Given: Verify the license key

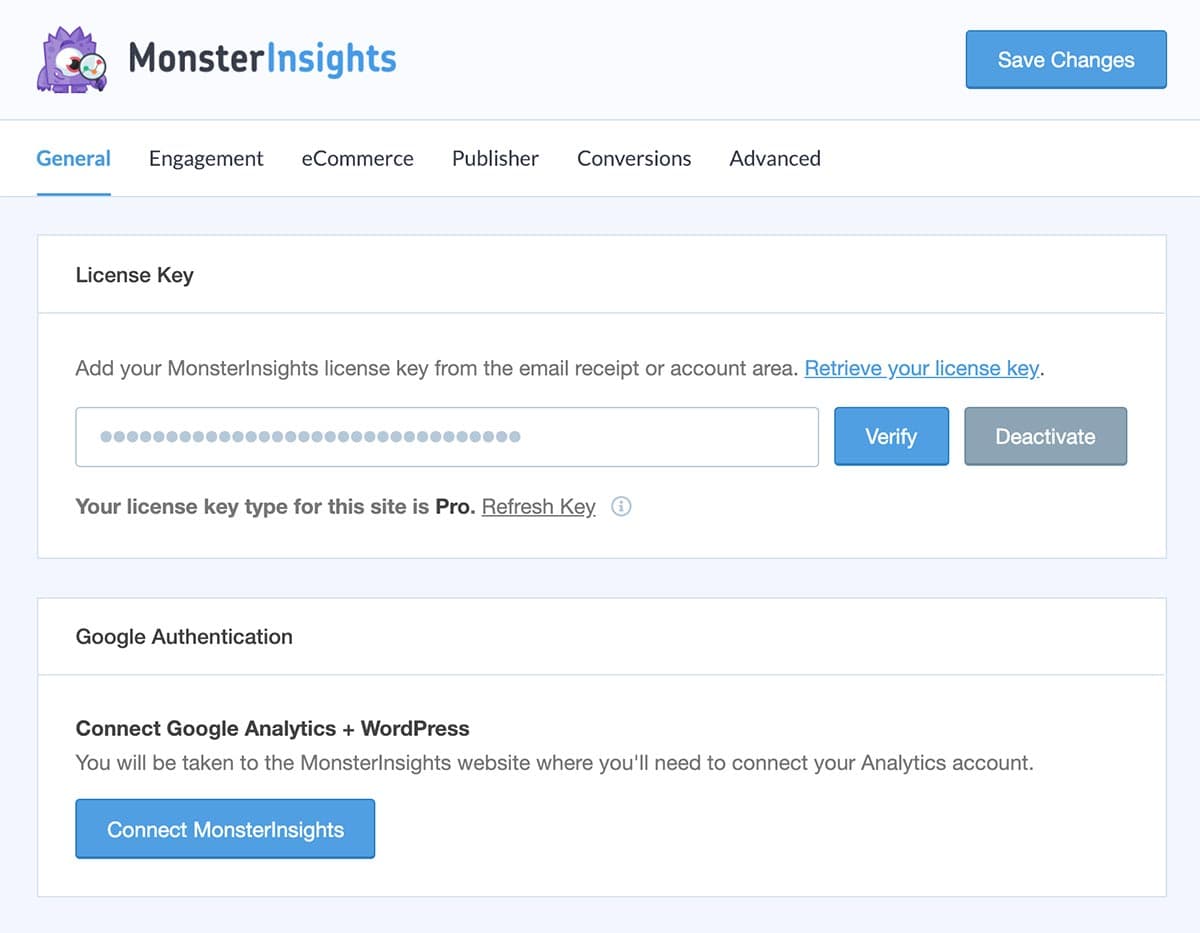Looking at the screenshot, I should tap(890, 436).
